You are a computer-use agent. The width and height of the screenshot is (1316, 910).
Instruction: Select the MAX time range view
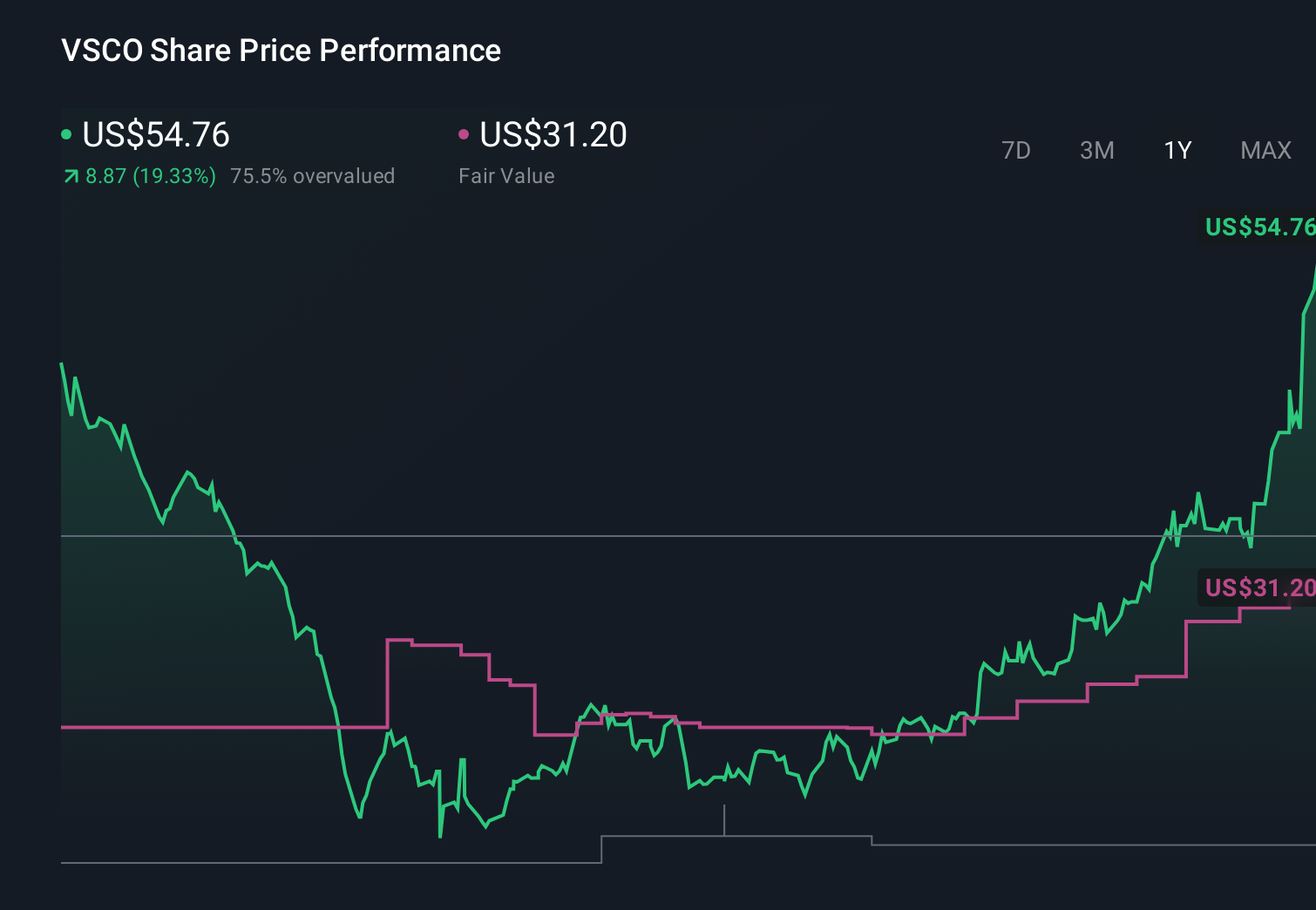[x=1265, y=150]
